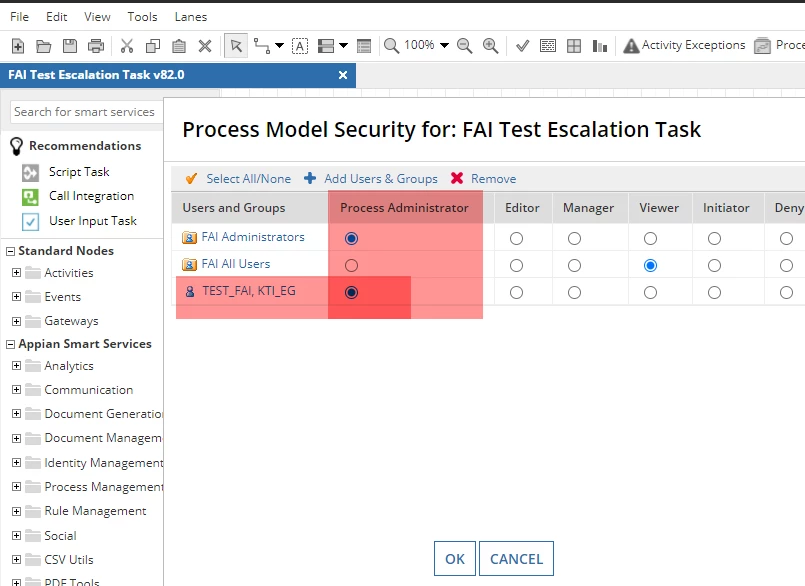Delete the selected item
The image size is (805, 586).
pos(205,46)
